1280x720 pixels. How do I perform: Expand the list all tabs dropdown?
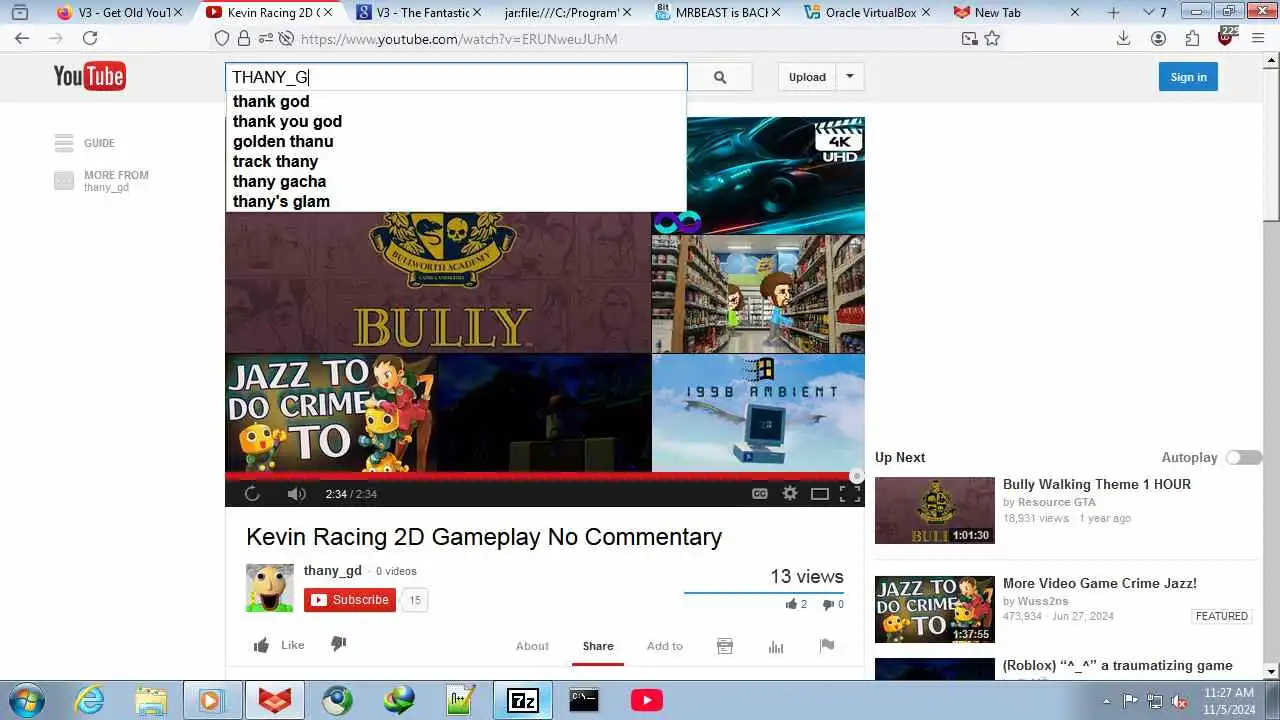pos(1149,13)
